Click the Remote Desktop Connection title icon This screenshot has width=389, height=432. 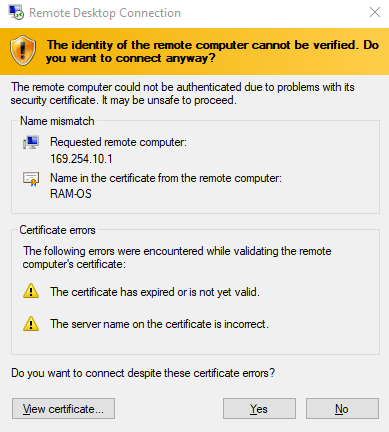coord(16,13)
